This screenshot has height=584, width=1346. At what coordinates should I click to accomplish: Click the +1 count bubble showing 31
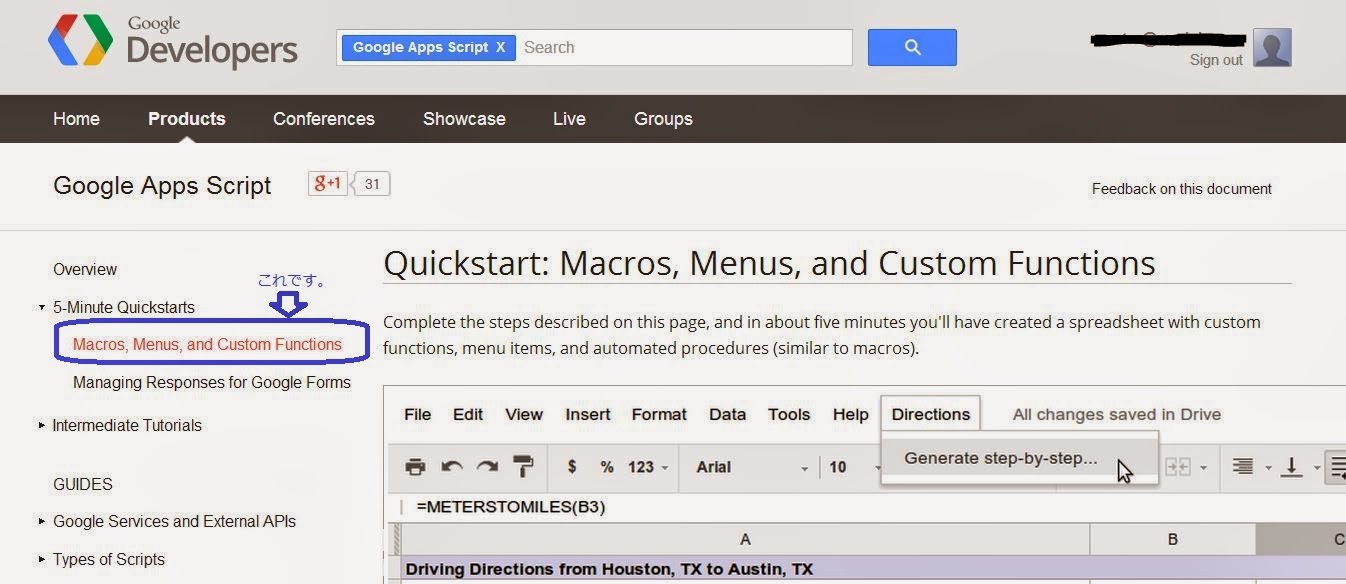coord(372,184)
